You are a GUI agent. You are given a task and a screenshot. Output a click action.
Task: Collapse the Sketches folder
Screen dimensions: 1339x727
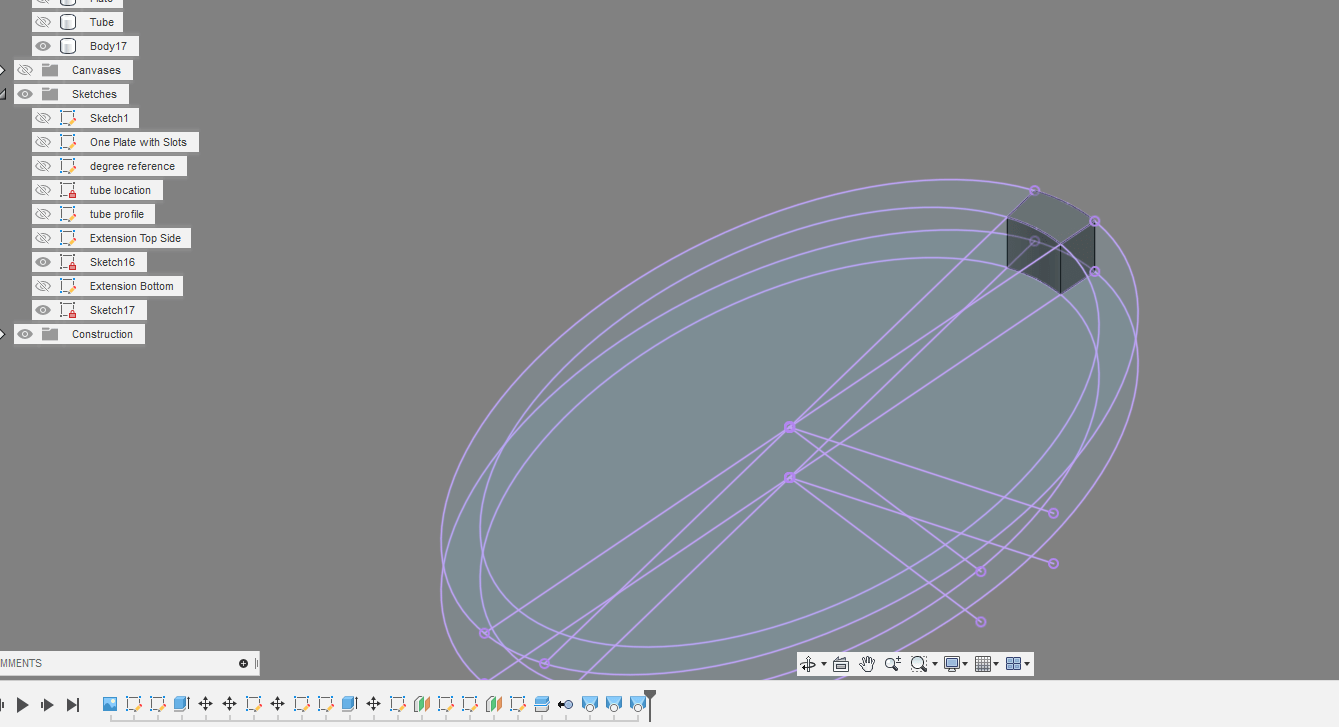(x=2, y=94)
